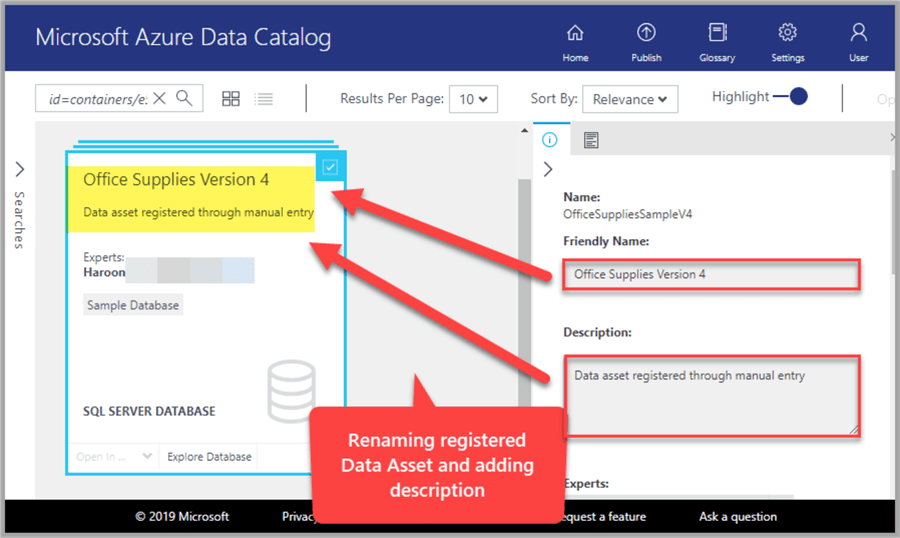The image size is (900, 538).
Task: Collapse the properties panel with the chevron
Action: (x=548, y=169)
